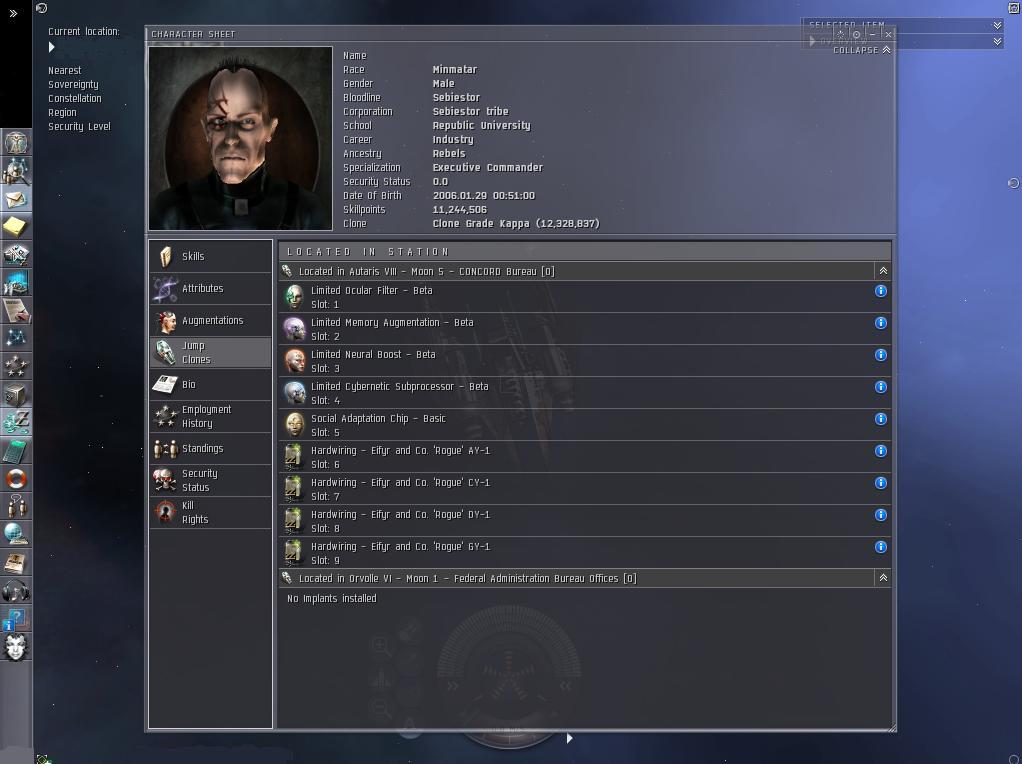Expand the Selected Item panel chevron
1022x764 pixels.
(x=997, y=25)
